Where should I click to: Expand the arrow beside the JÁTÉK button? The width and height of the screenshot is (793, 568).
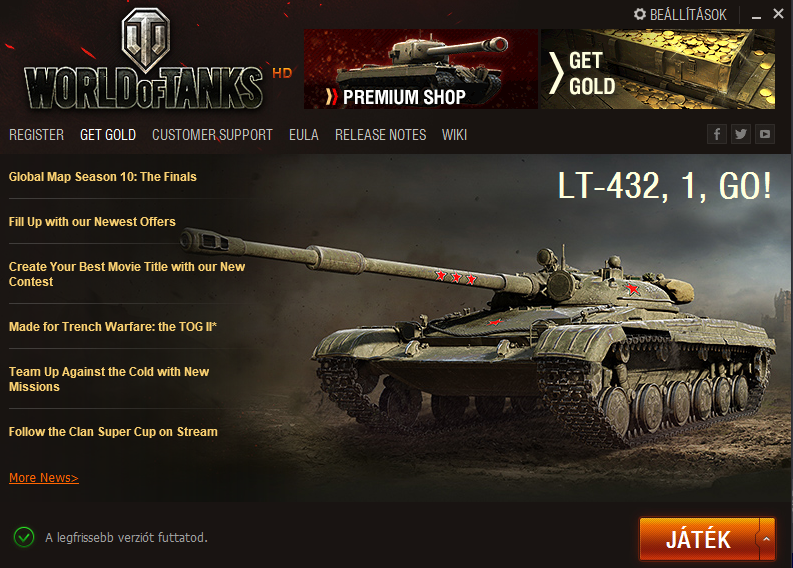click(767, 539)
